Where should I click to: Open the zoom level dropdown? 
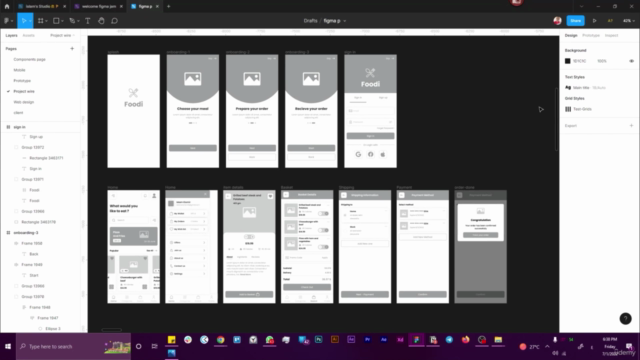pyautogui.click(x=629, y=21)
